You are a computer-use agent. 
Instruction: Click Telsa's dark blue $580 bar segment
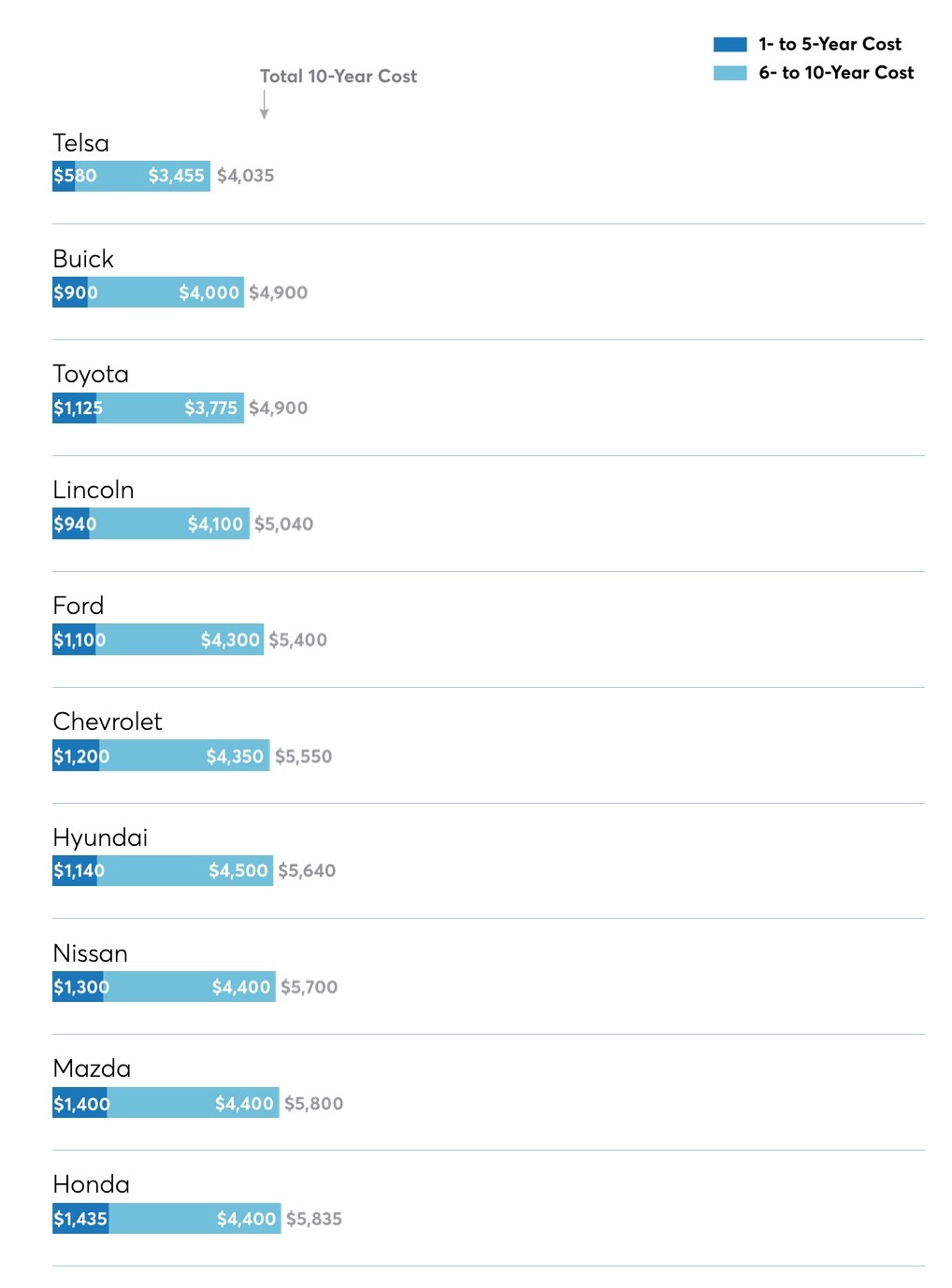pyautogui.click(x=64, y=176)
